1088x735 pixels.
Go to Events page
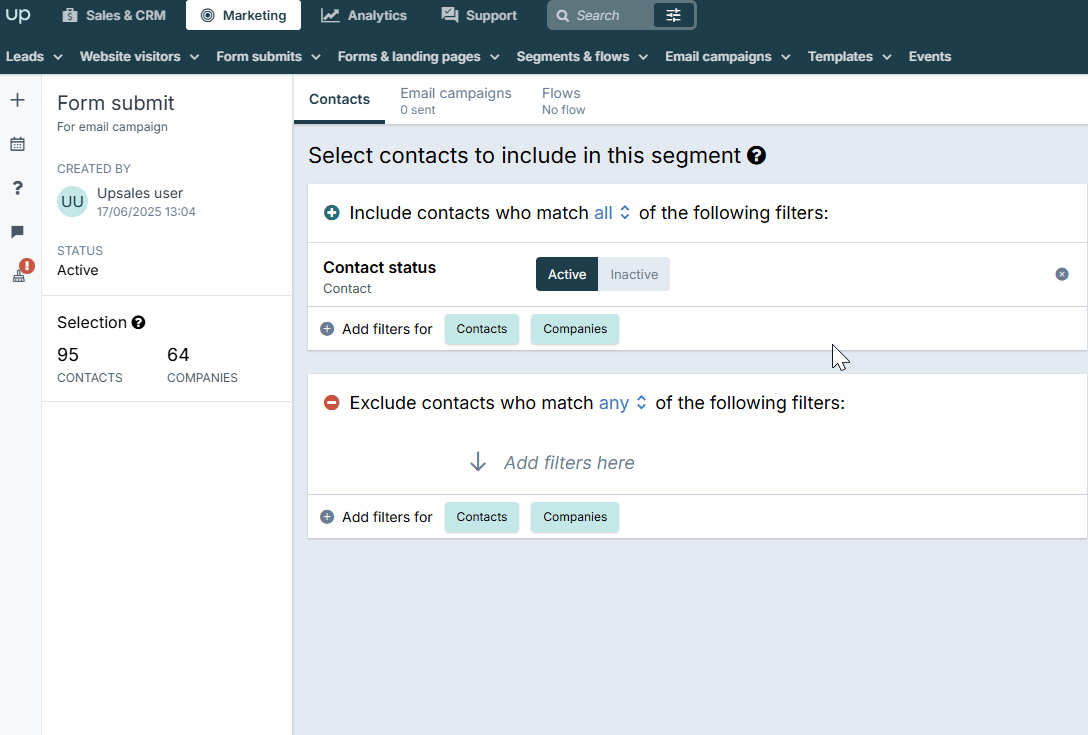[x=930, y=56]
